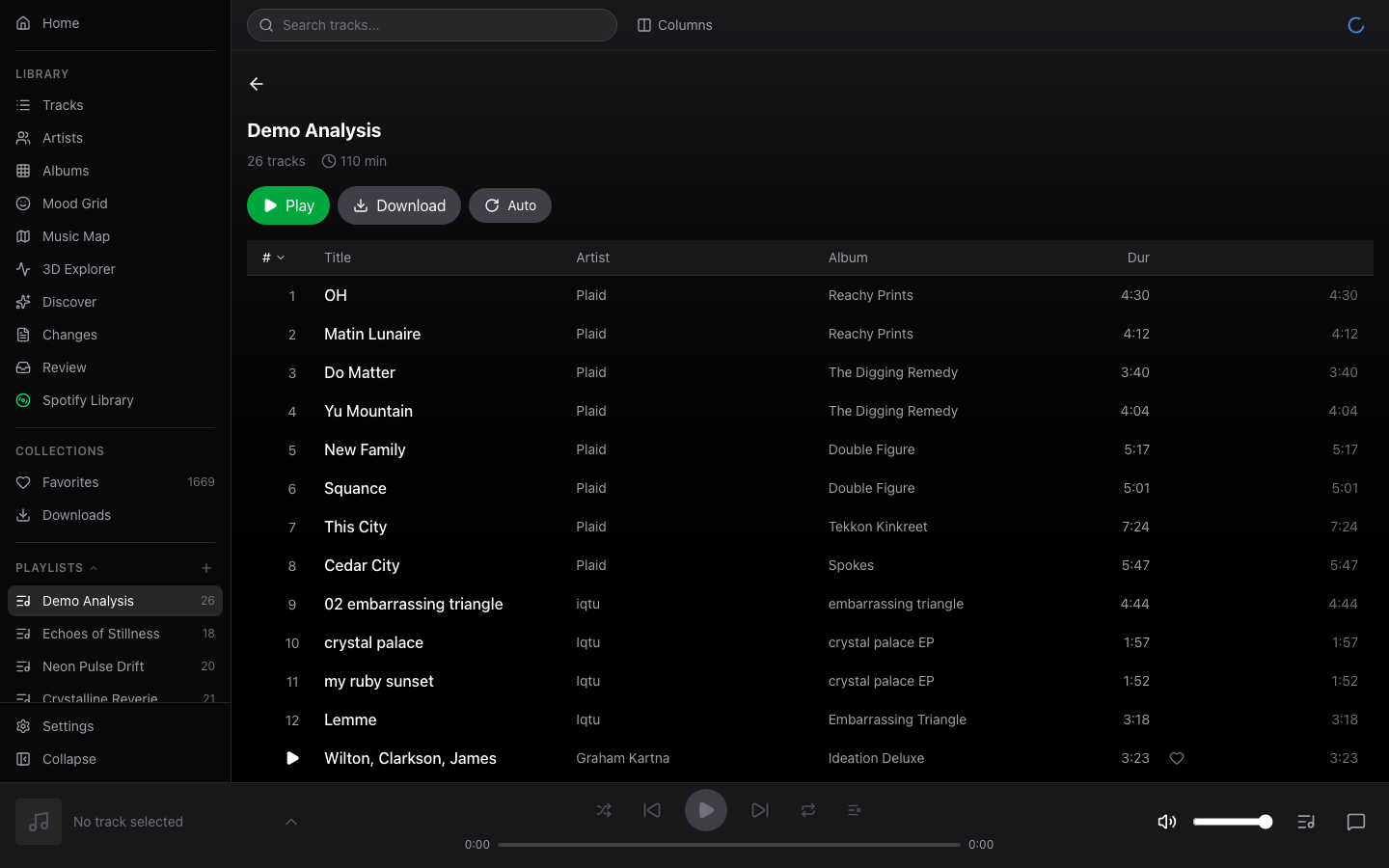Collapse the Playlists section chevron

(94, 568)
